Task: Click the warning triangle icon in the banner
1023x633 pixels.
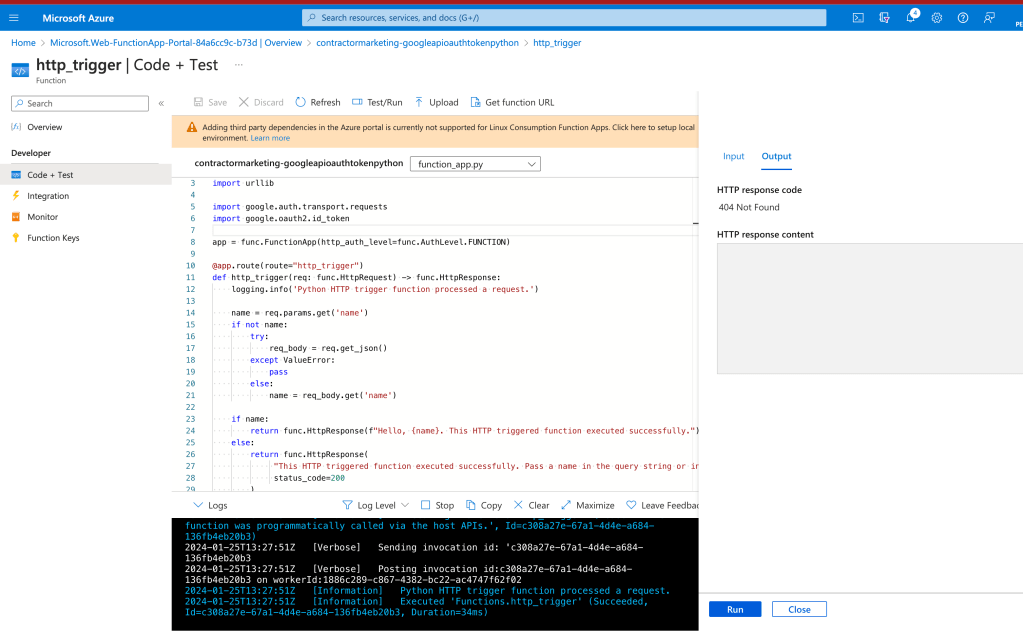Action: coord(192,128)
